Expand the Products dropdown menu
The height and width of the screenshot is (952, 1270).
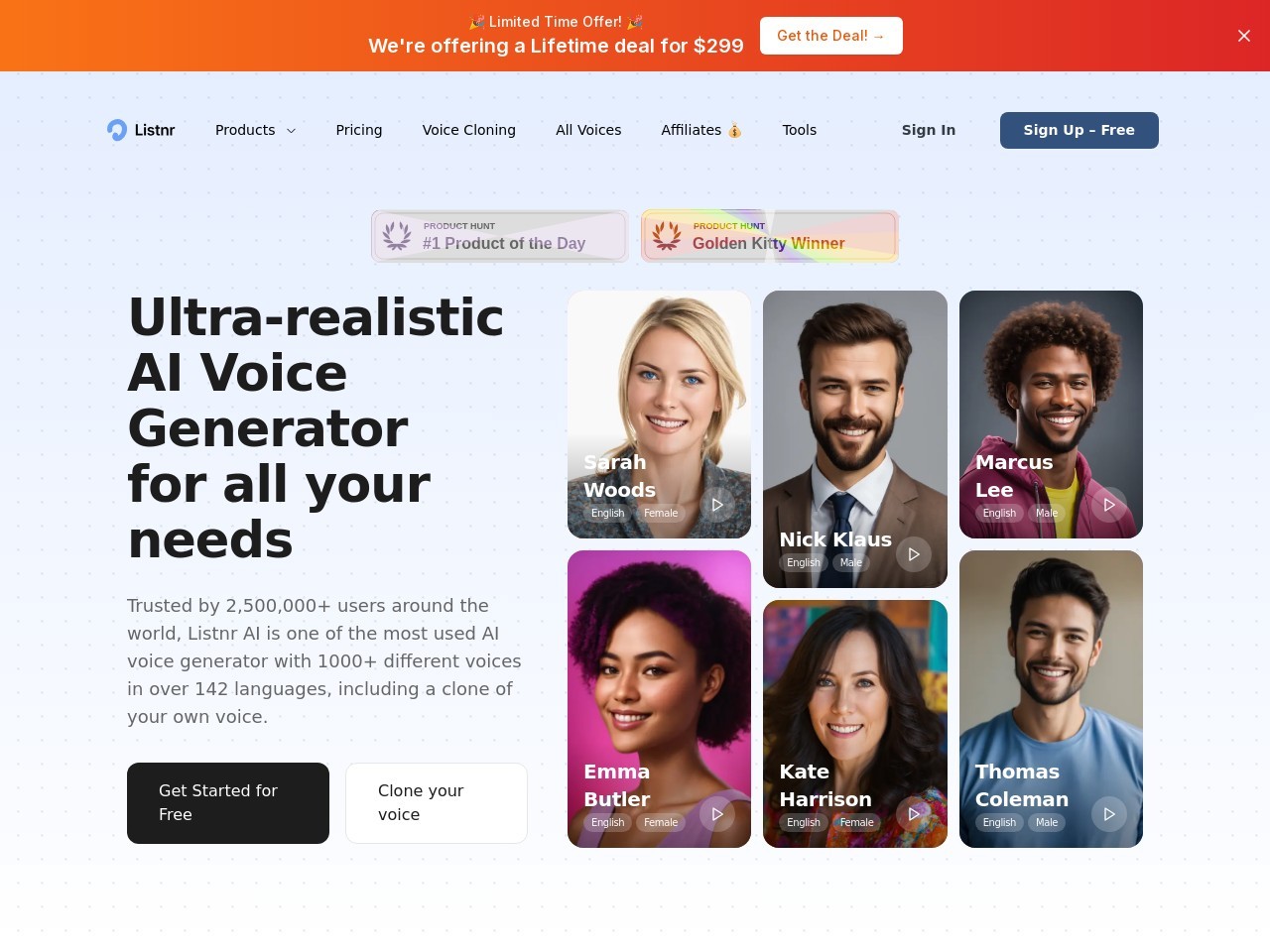[255, 130]
